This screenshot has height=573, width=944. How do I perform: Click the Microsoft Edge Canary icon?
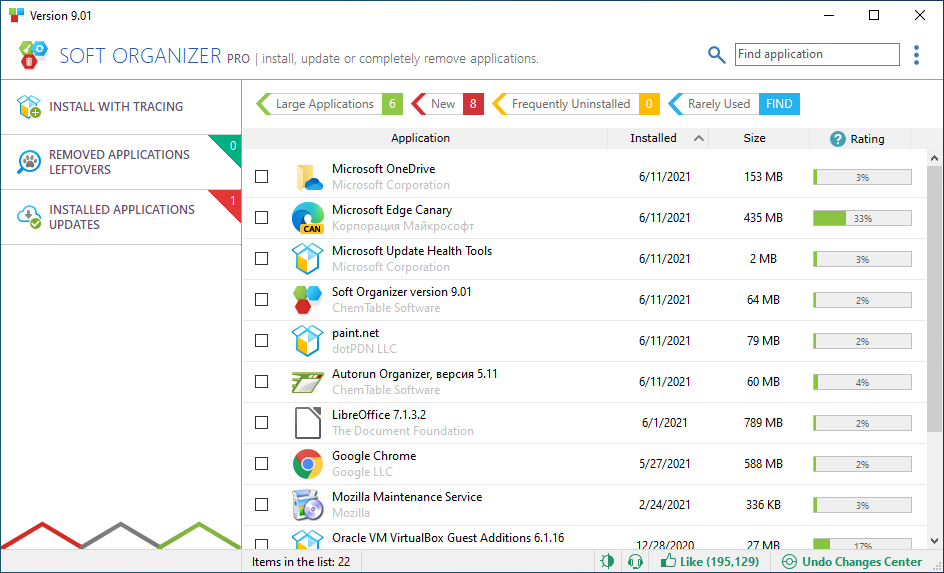tap(307, 218)
